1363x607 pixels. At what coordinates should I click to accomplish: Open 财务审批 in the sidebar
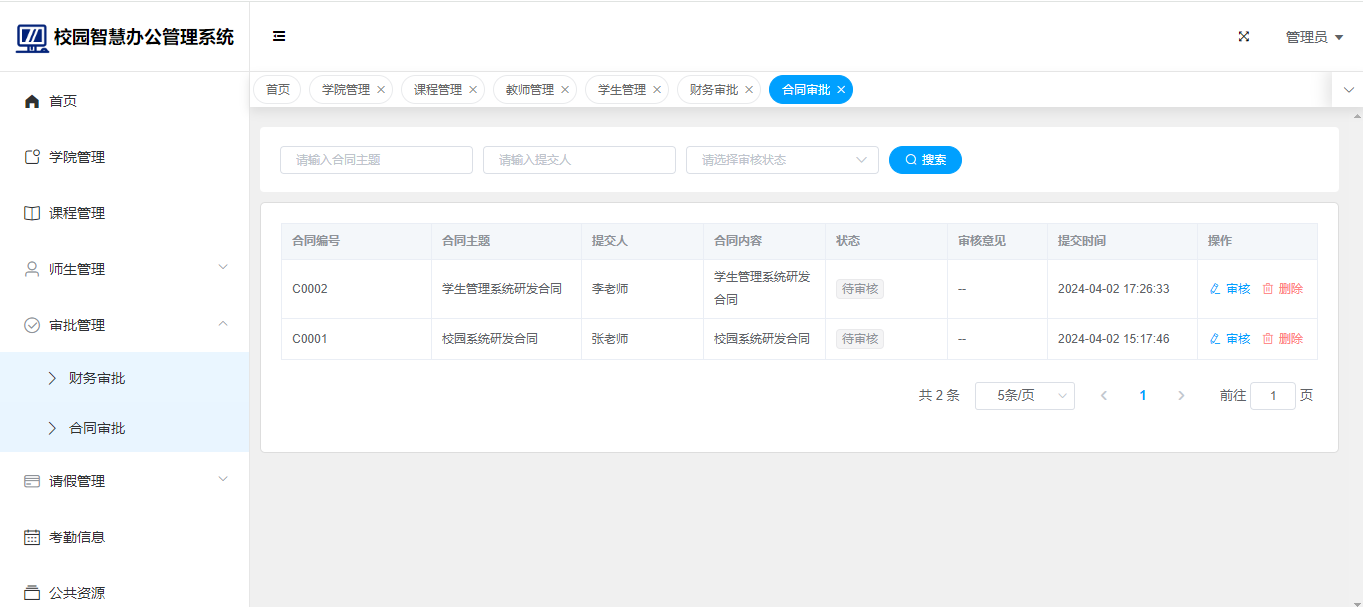coord(97,378)
